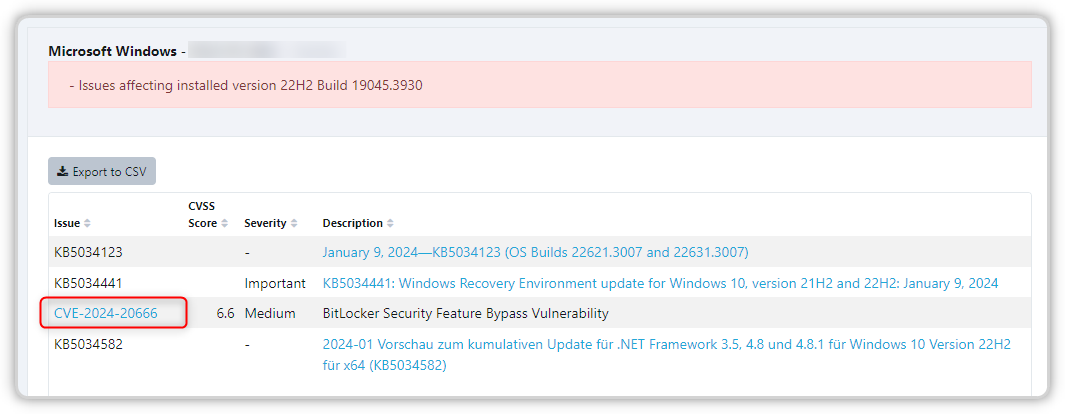
Task: Click the 6.6 CVSS score value
Action: (225, 314)
